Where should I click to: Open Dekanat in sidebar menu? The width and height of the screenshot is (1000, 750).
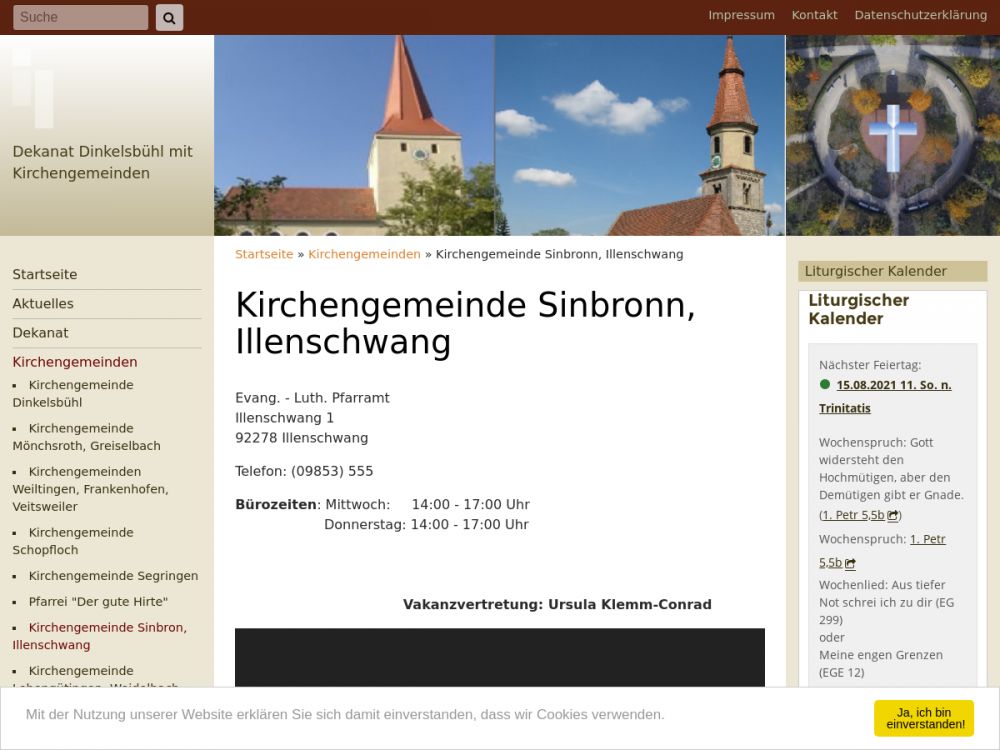[40, 332]
